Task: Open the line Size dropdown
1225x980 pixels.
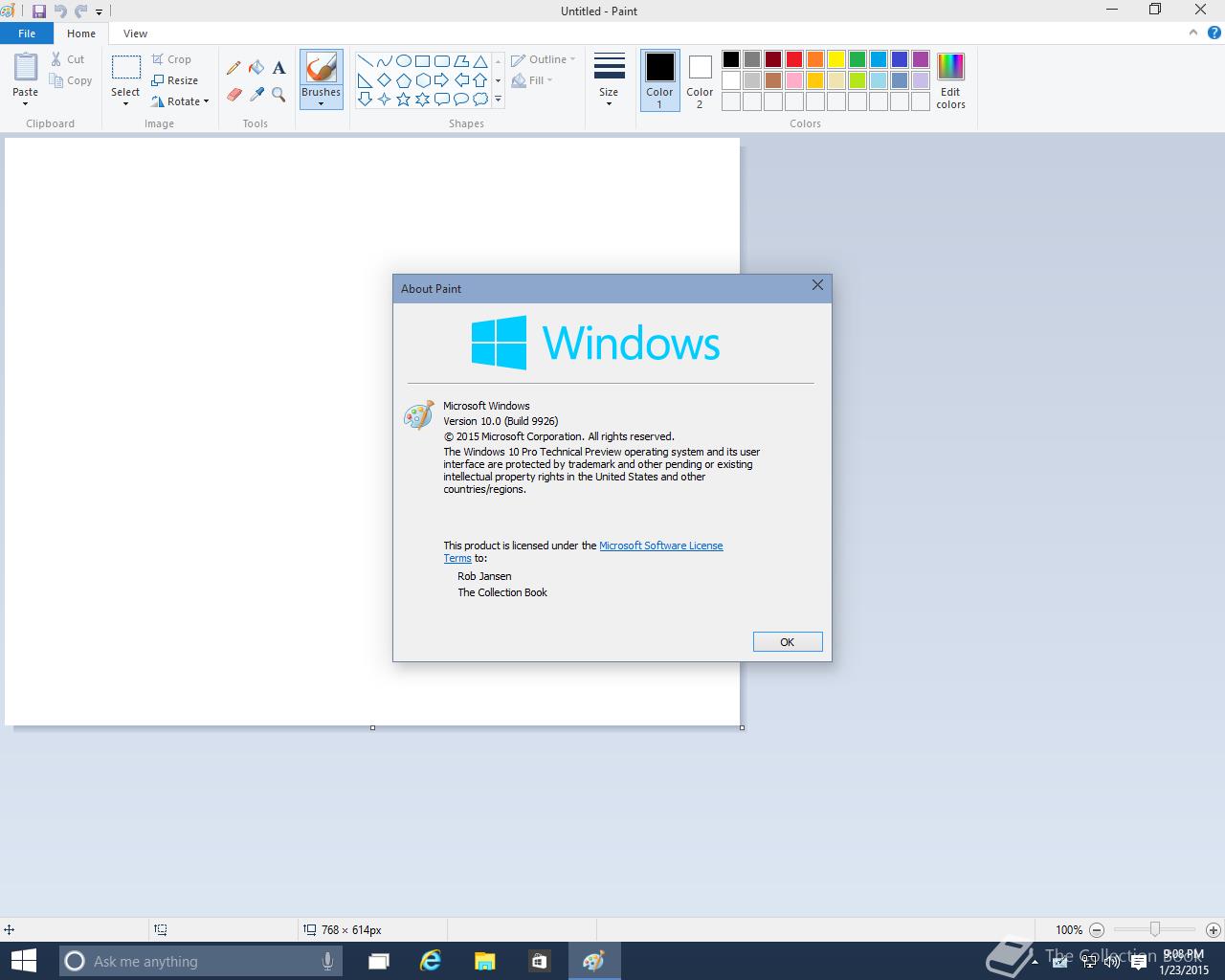Action: click(609, 79)
